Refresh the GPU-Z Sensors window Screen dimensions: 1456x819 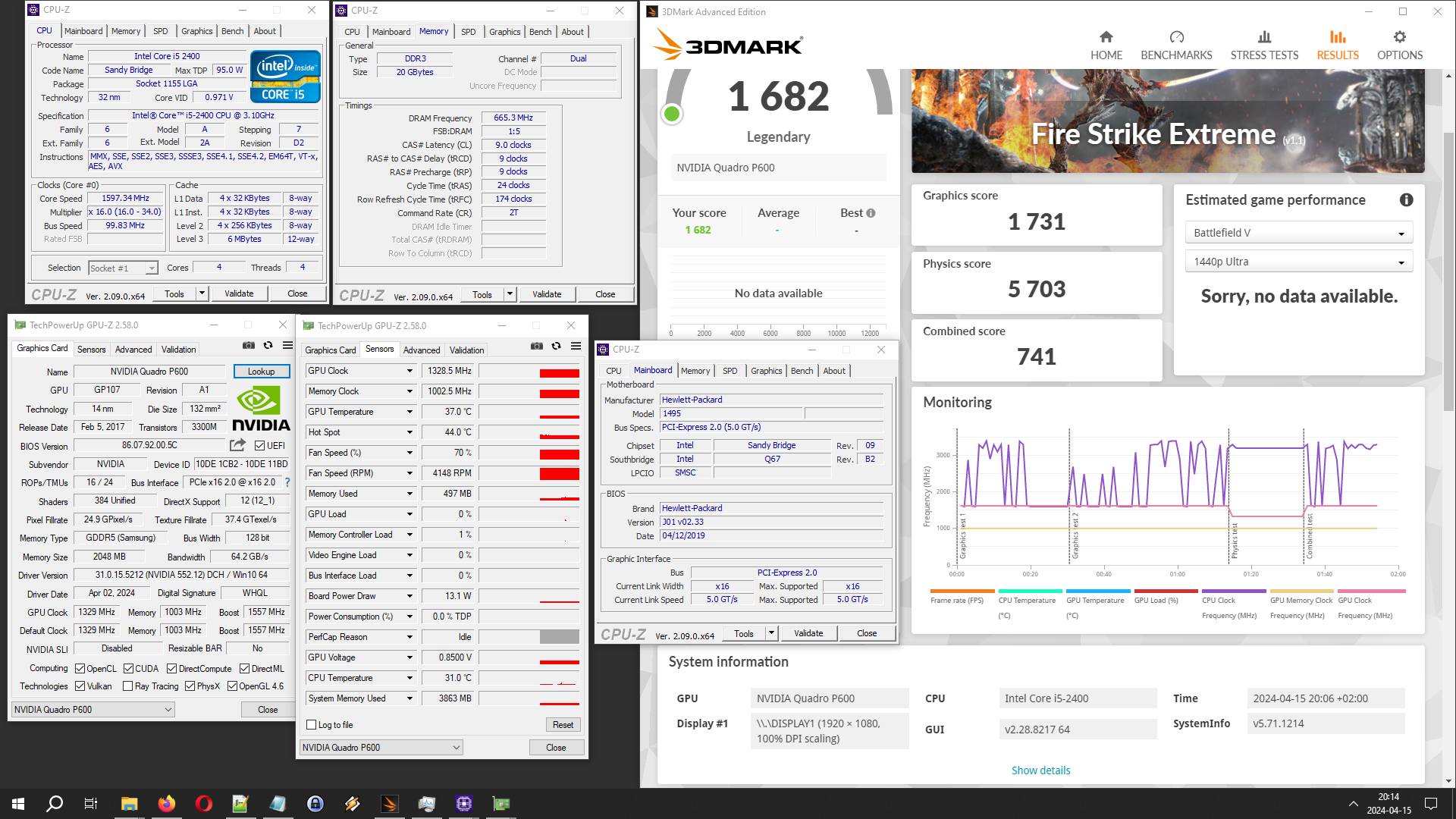pos(557,347)
